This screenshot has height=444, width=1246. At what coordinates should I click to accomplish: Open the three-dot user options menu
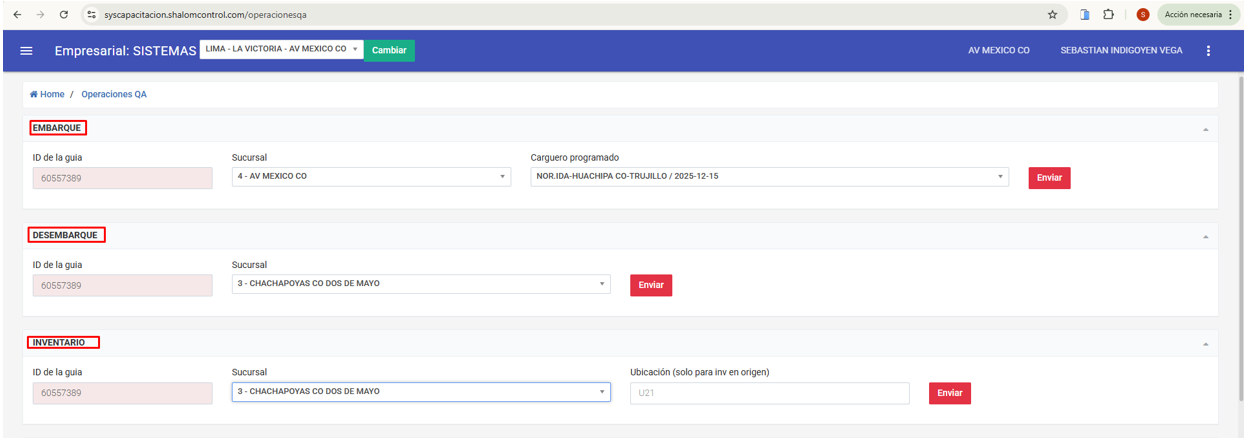click(1208, 51)
